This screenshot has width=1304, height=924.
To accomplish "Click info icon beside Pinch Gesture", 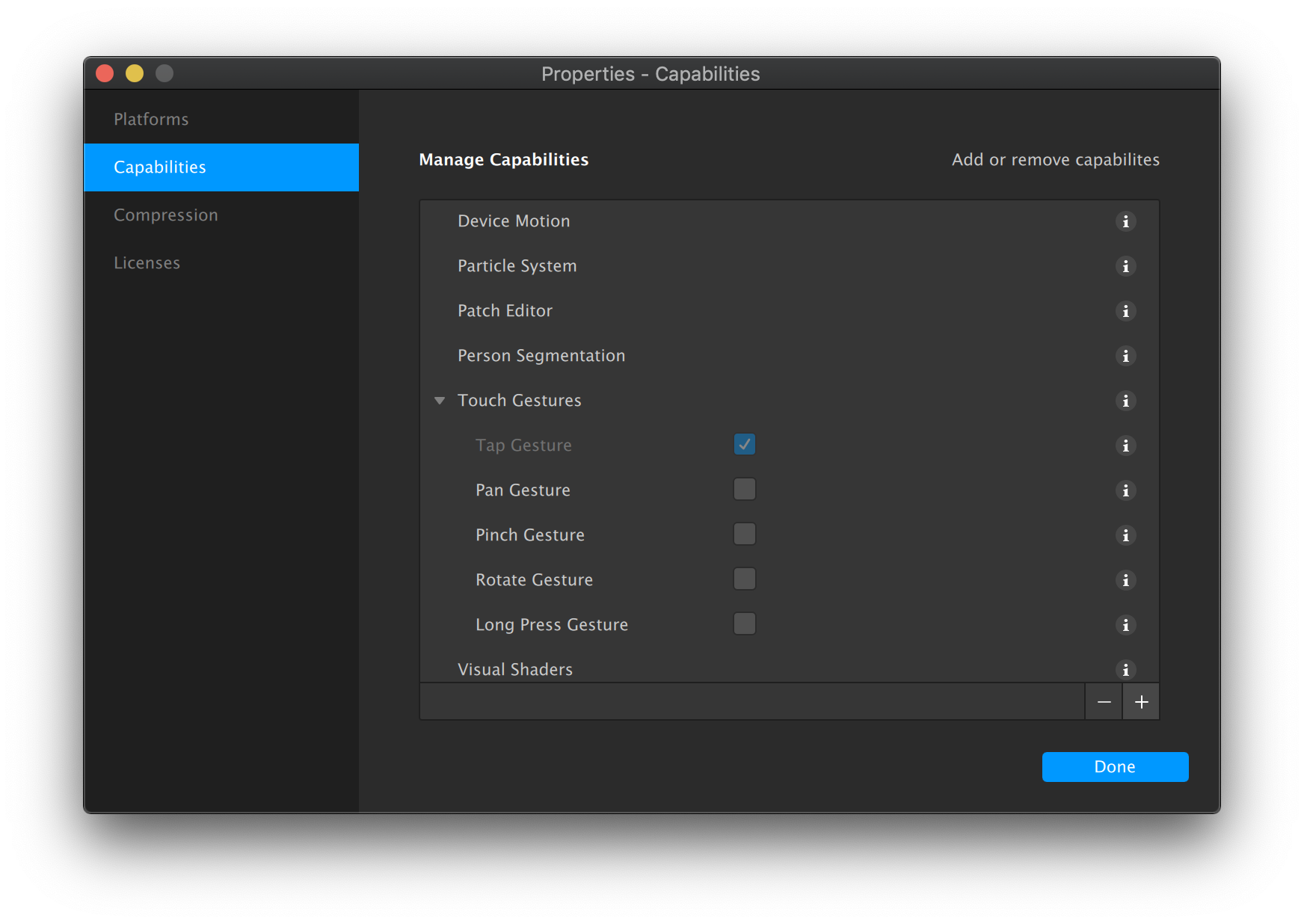I will [x=1125, y=535].
